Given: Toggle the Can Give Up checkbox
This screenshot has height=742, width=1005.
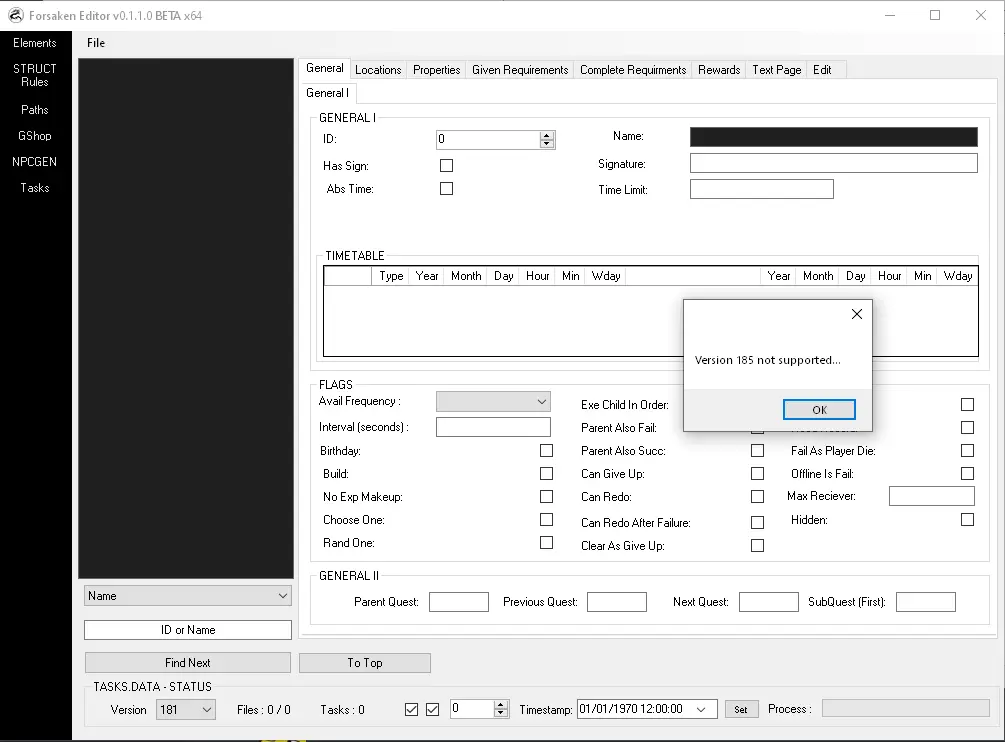Looking at the screenshot, I should tap(757, 474).
